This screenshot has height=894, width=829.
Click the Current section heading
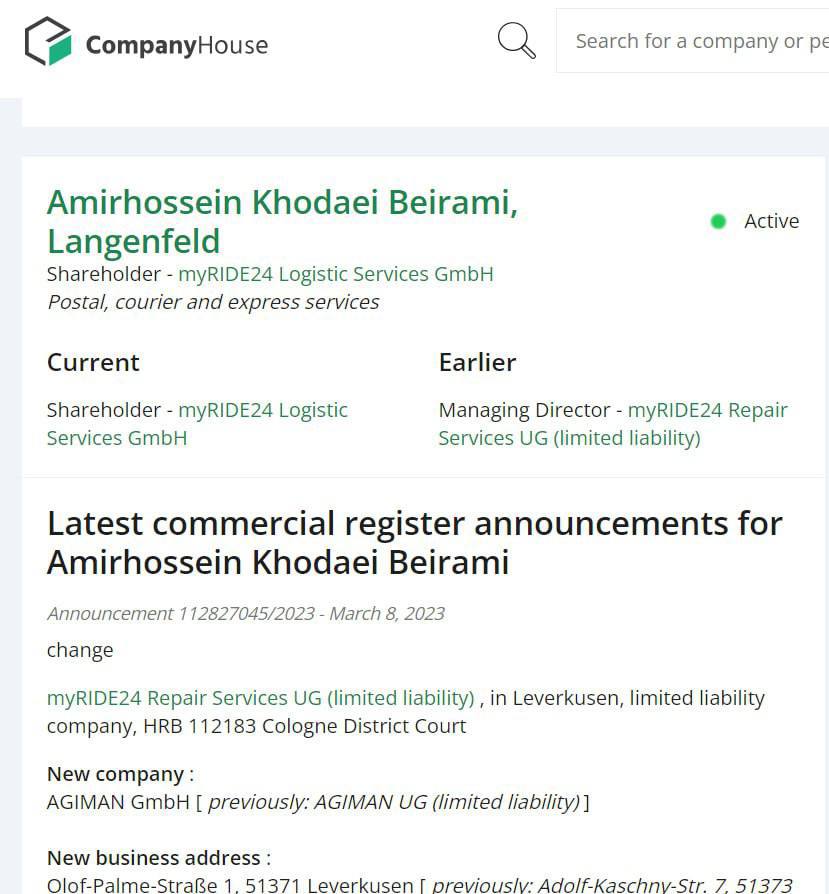(x=93, y=363)
